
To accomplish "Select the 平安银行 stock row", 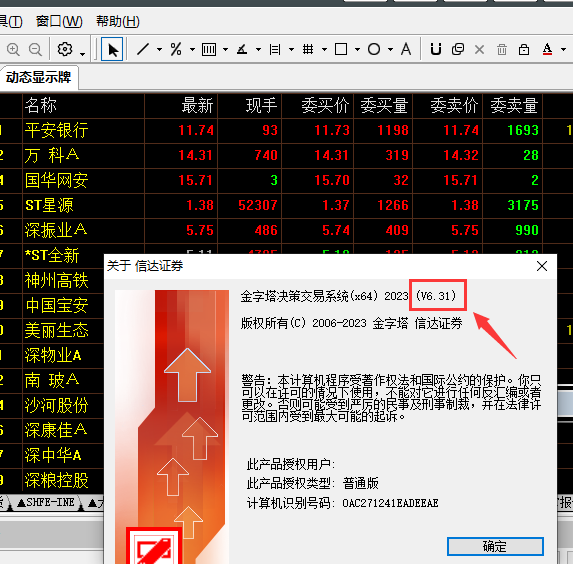I will pos(286,130).
